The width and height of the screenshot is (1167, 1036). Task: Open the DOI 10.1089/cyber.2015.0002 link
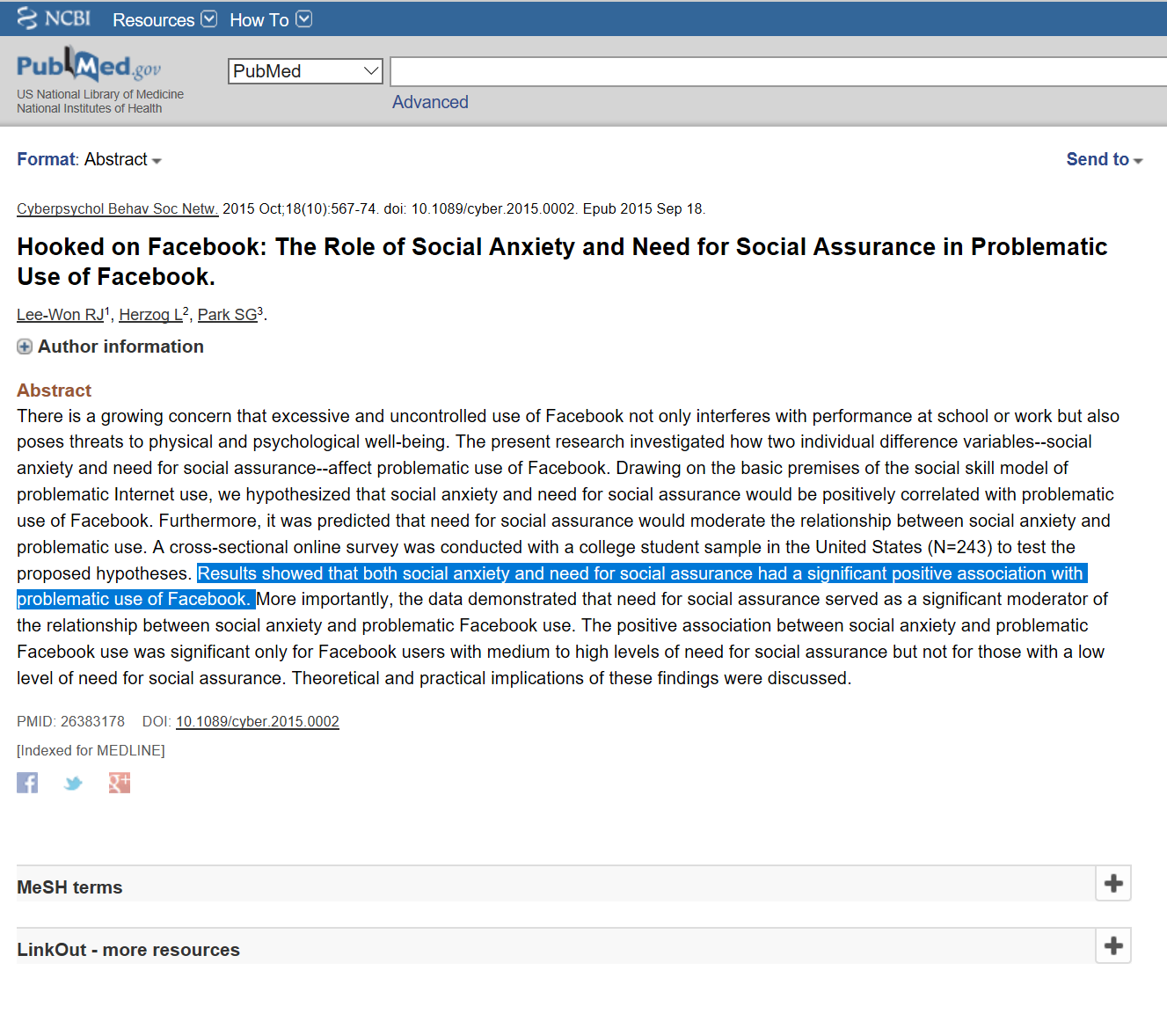point(257,722)
